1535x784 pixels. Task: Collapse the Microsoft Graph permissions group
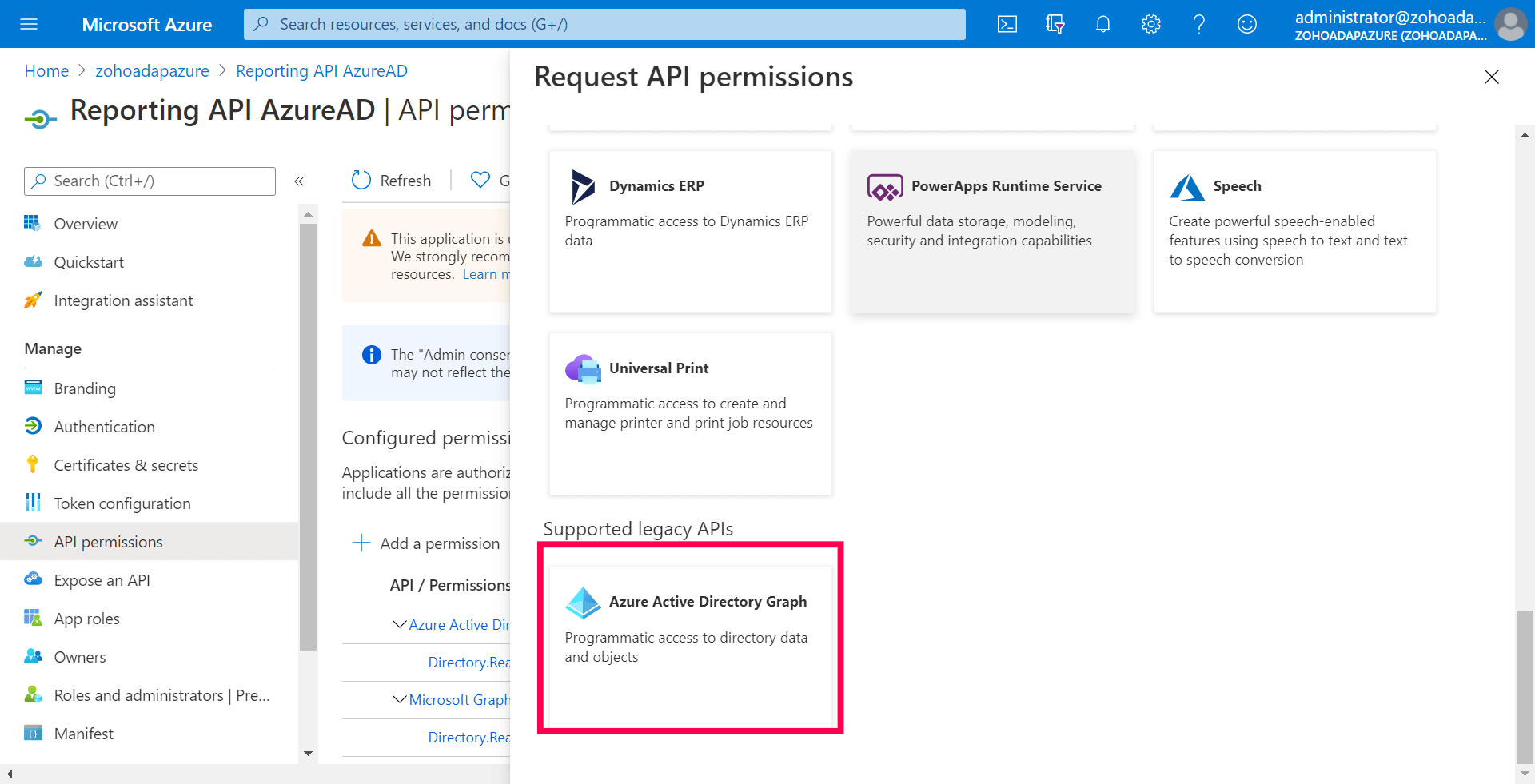coord(400,699)
